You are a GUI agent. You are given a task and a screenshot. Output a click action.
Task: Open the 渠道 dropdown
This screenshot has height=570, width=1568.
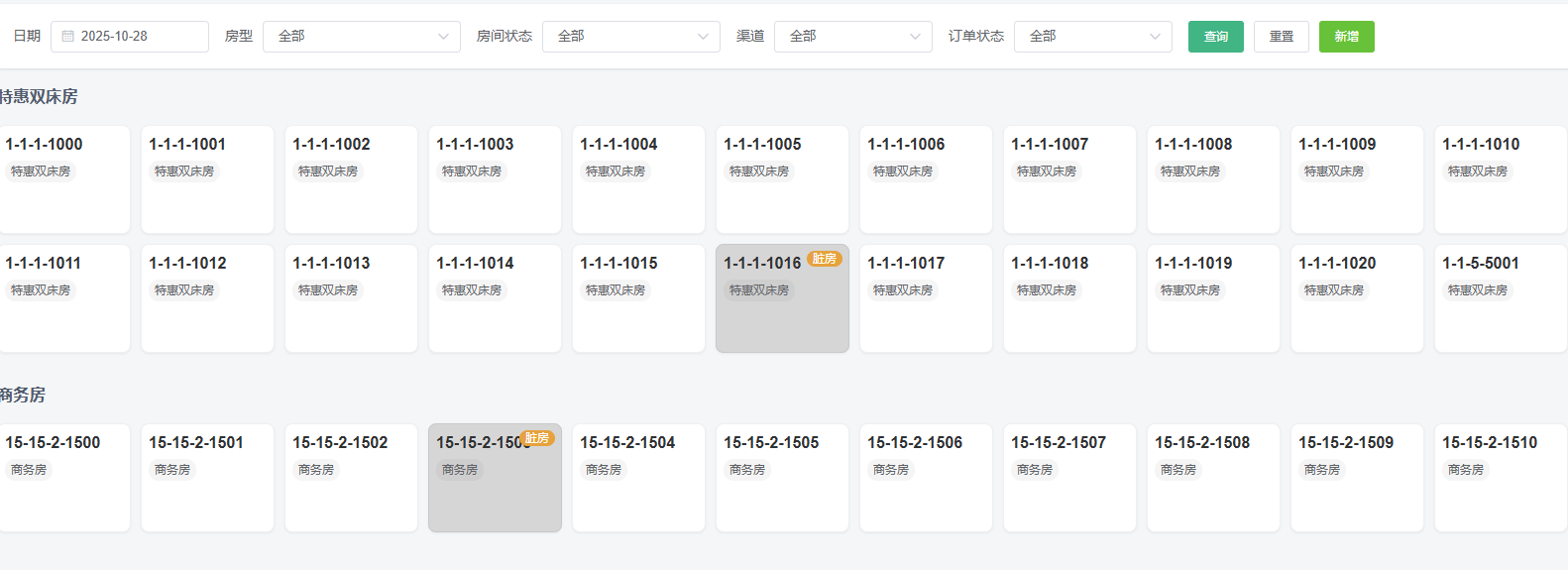point(852,37)
